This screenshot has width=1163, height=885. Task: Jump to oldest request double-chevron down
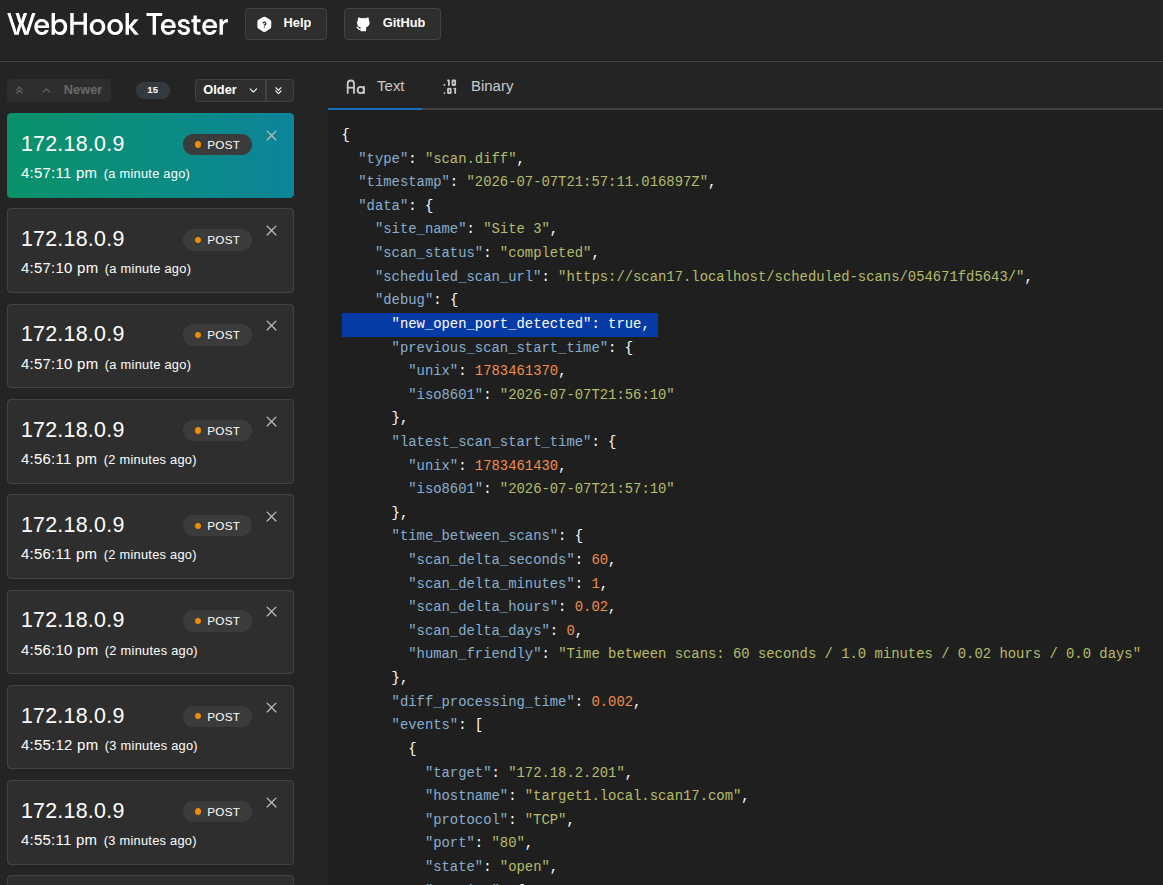pyautogui.click(x=279, y=90)
